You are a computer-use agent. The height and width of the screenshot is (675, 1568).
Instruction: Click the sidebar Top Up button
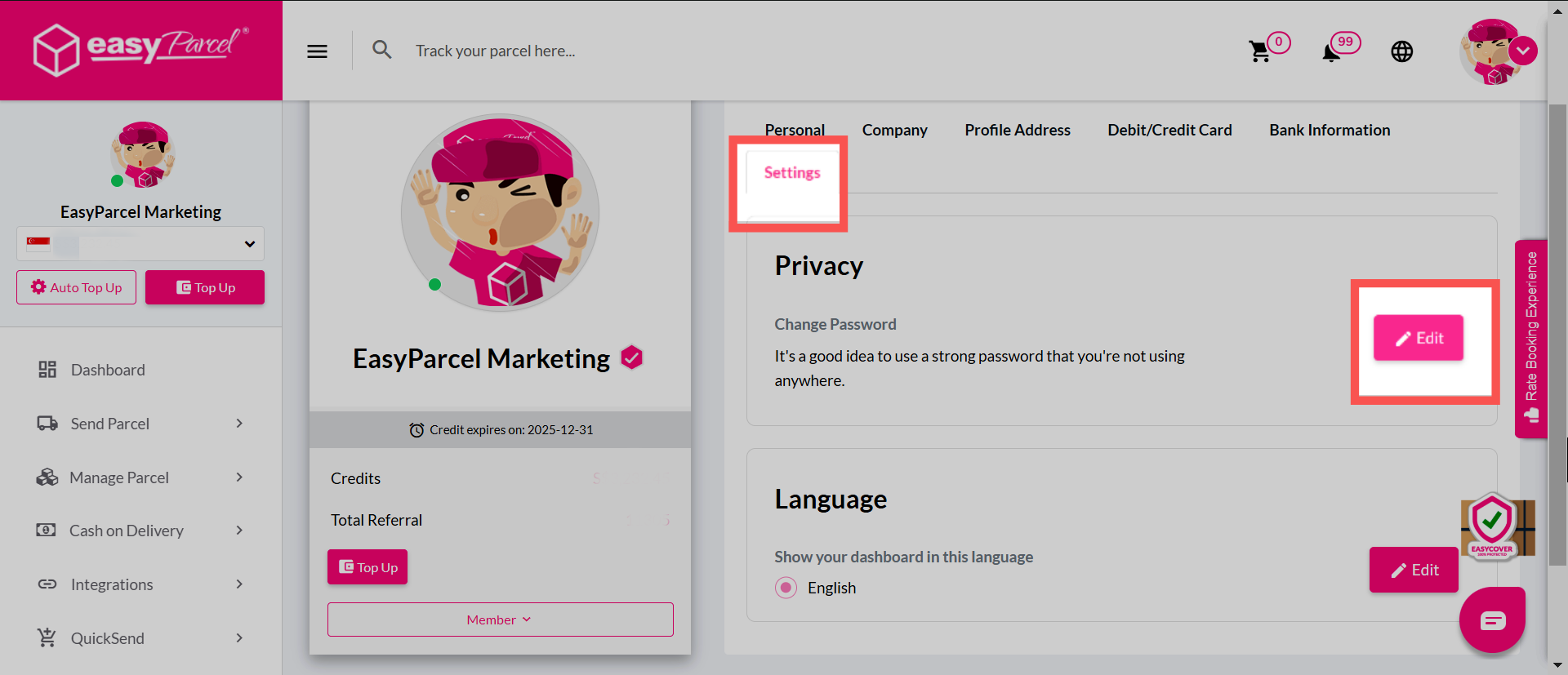click(x=205, y=287)
